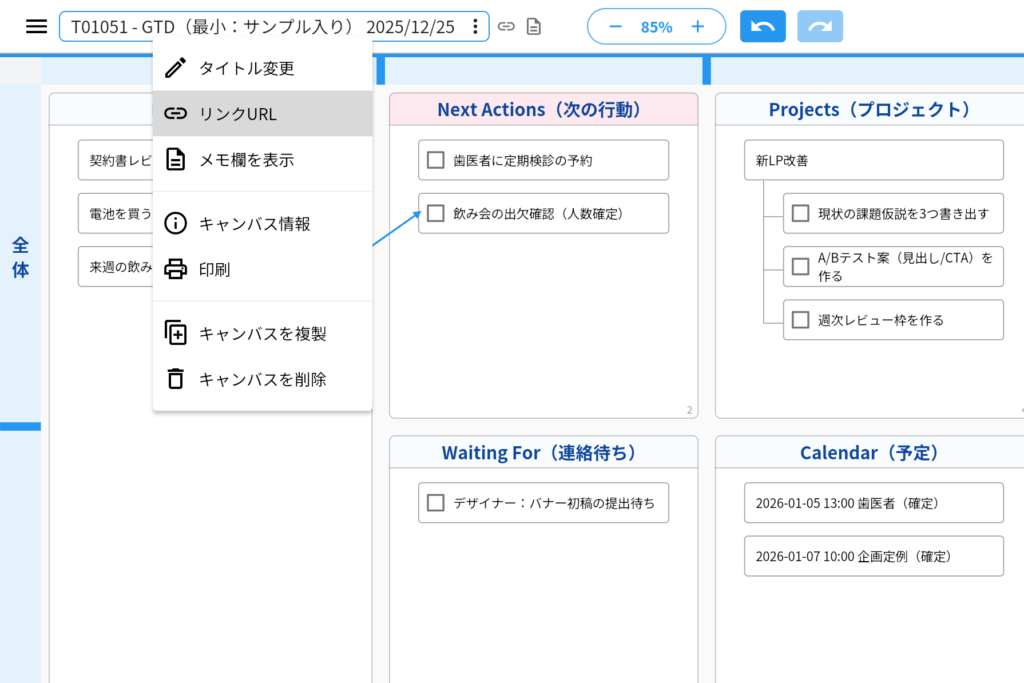Tick the 飲み会の出欠確認 checkbox
Viewport: 1024px width, 683px height.
435,213
